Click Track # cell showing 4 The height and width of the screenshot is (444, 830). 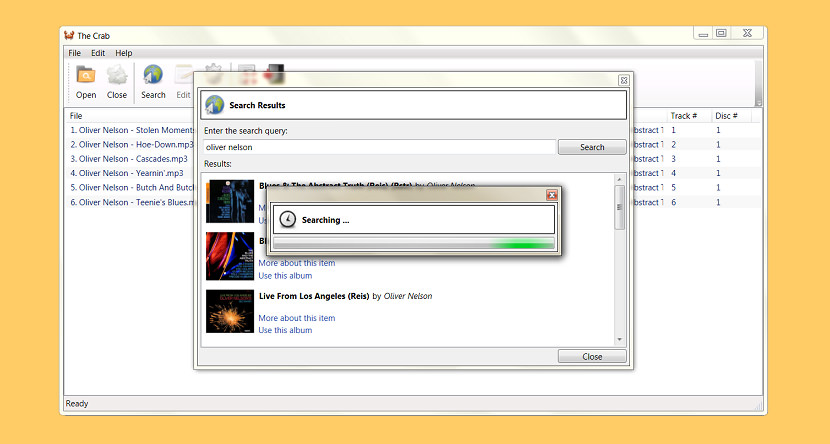(x=674, y=173)
